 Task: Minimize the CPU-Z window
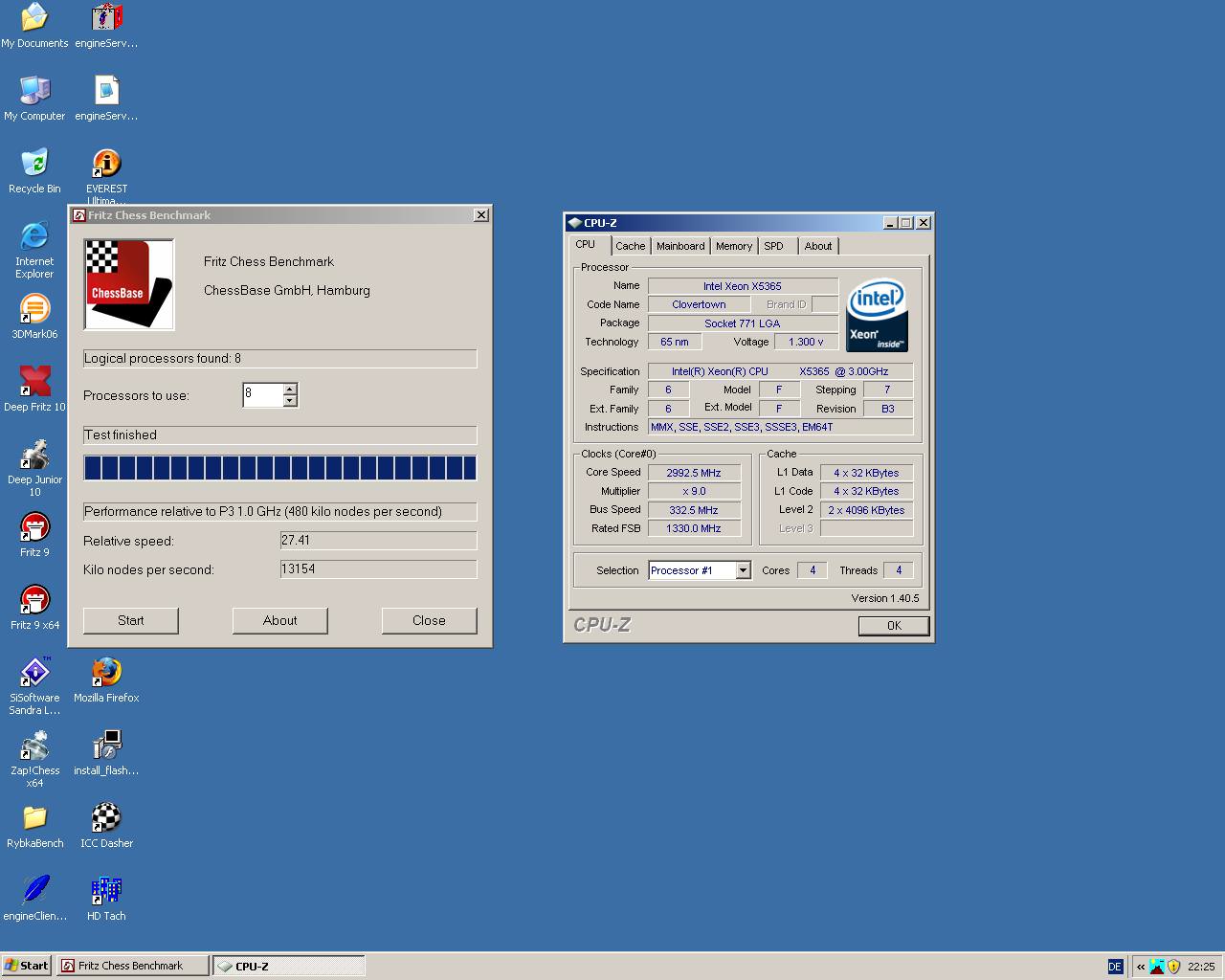890,222
